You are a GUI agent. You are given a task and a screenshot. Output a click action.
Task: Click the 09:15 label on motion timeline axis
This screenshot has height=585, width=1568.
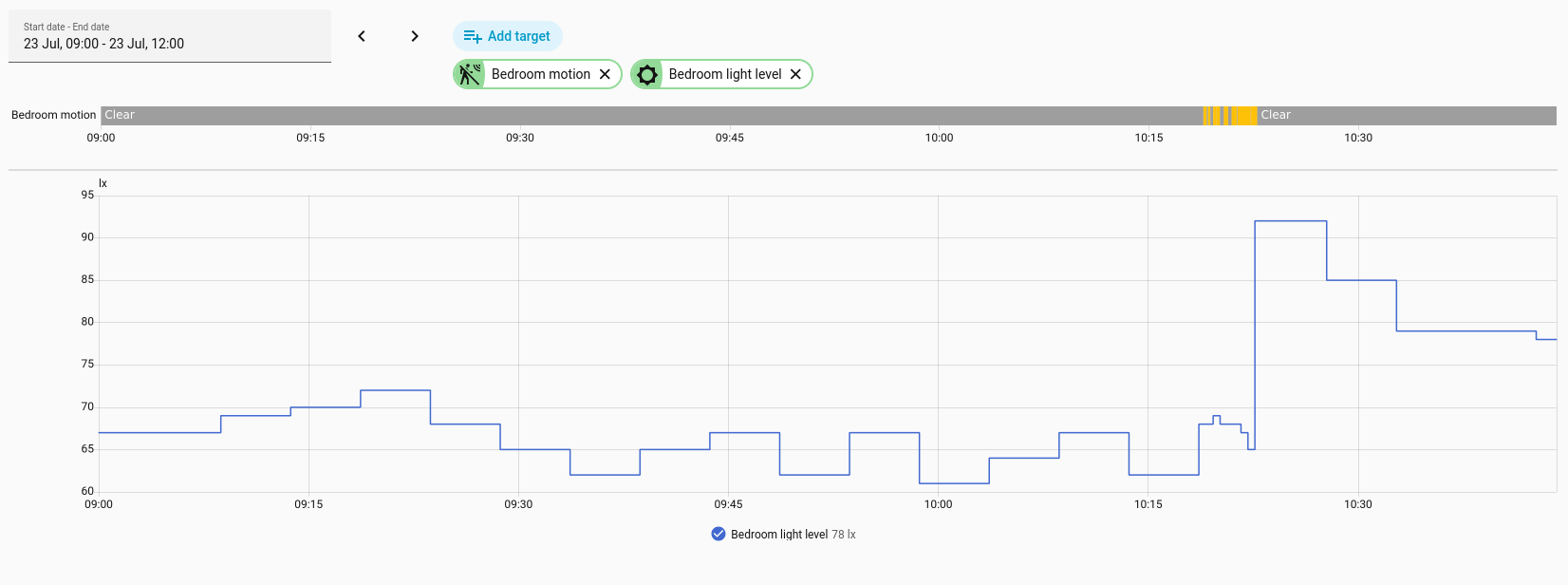[x=310, y=138]
